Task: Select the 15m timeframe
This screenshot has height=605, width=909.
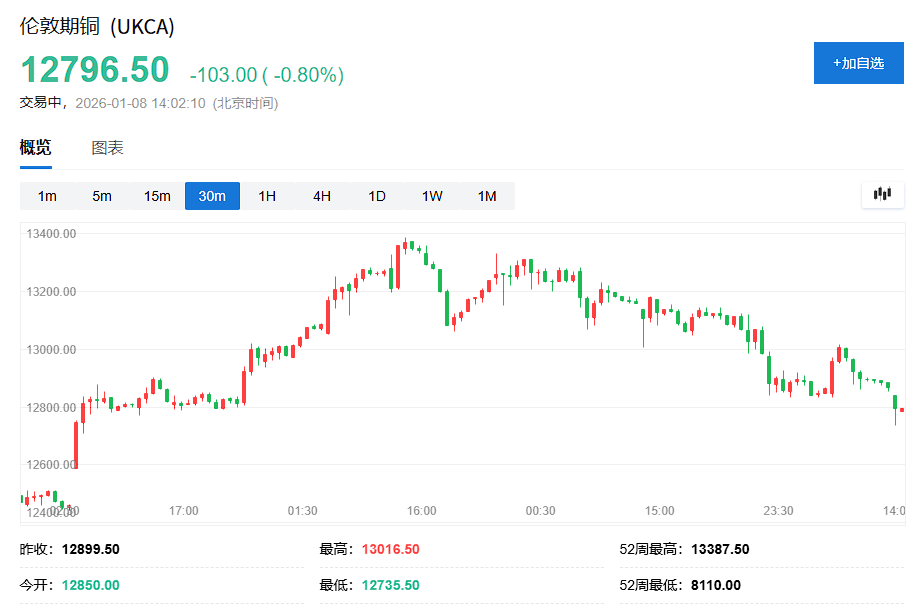Action: (x=156, y=196)
